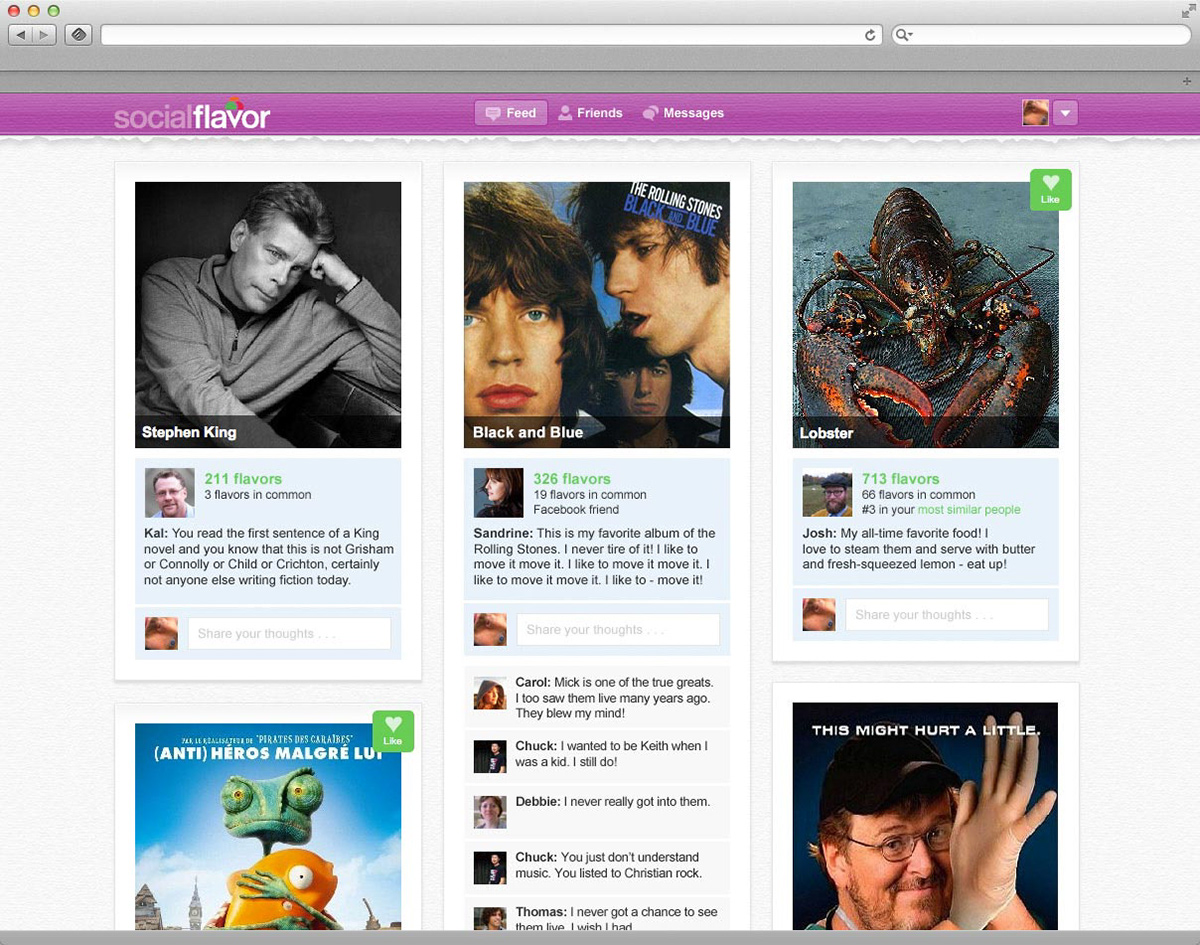
Task: Open the Friends tab
Action: point(590,113)
